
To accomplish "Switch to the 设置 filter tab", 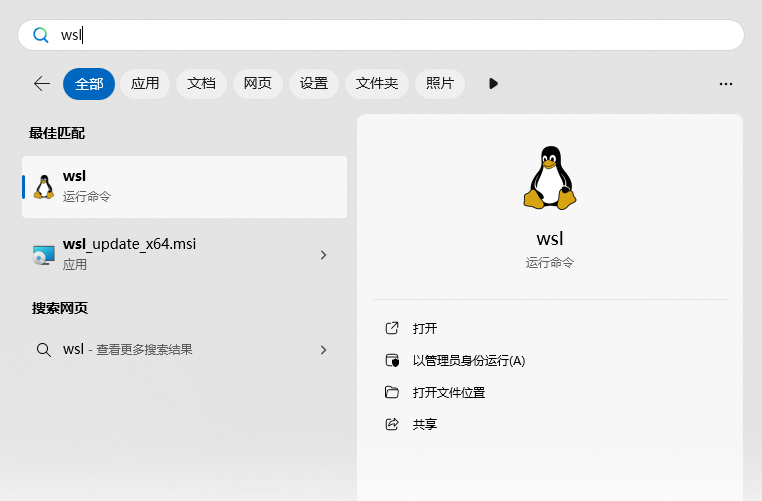I will (x=313, y=84).
